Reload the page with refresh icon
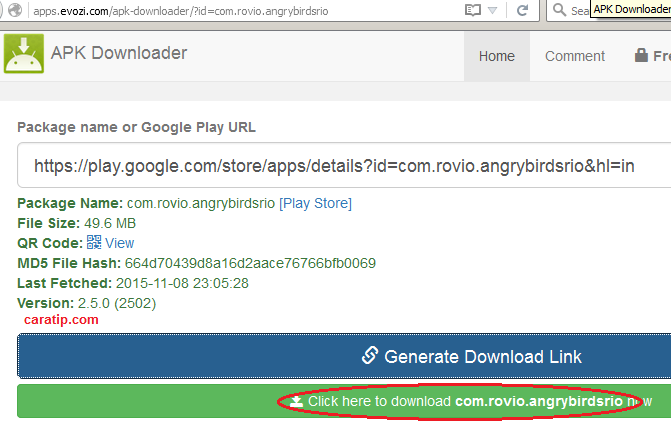Screen dimensions: 671x423 pos(522,10)
